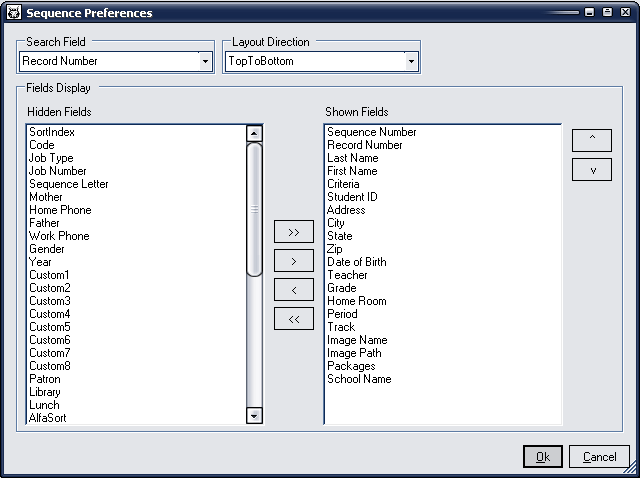Expand the Layout Direction dropdown
This screenshot has width=640, height=478.
tap(410, 61)
